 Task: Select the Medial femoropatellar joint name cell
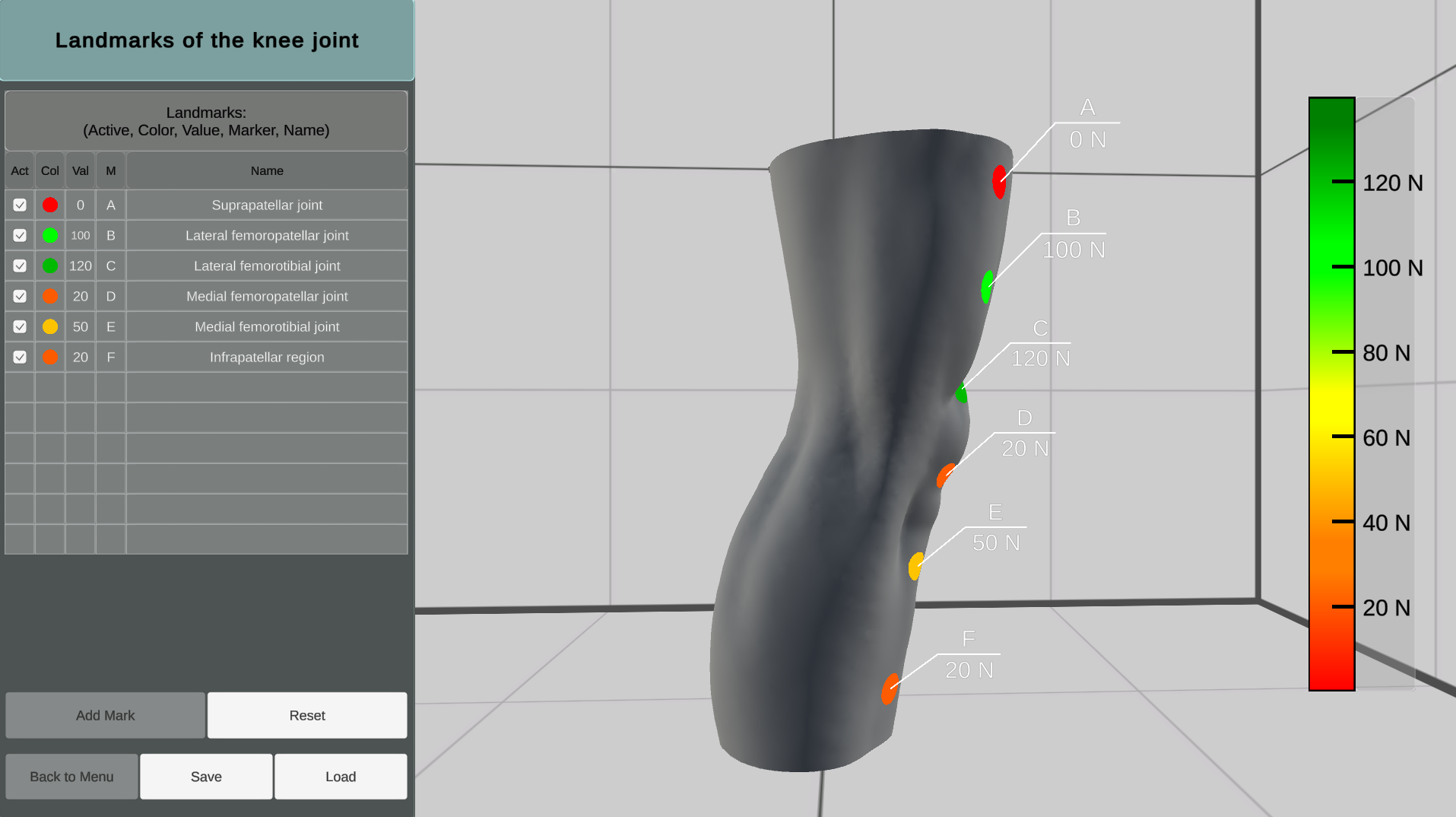pos(267,297)
